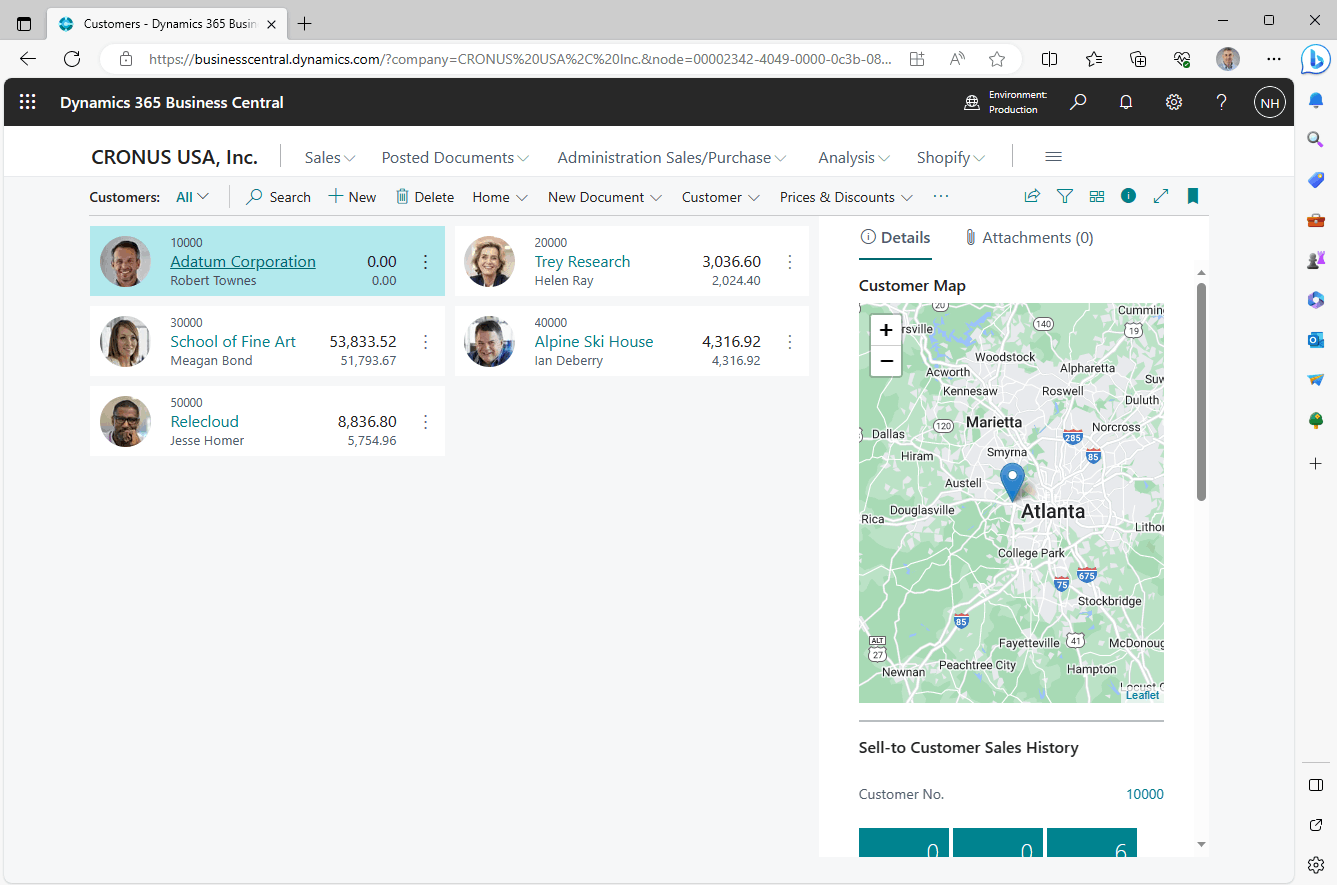The height and width of the screenshot is (885, 1337).
Task: Click the notifications bell icon
Action: click(x=1126, y=102)
